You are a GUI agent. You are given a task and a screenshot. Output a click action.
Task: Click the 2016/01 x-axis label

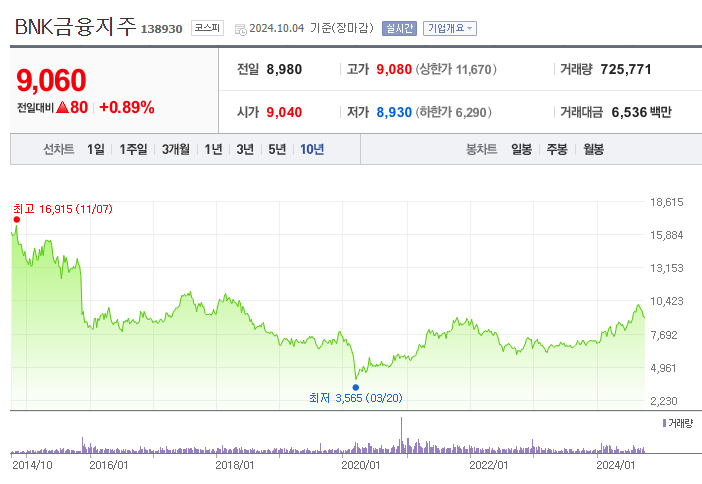click(x=108, y=465)
